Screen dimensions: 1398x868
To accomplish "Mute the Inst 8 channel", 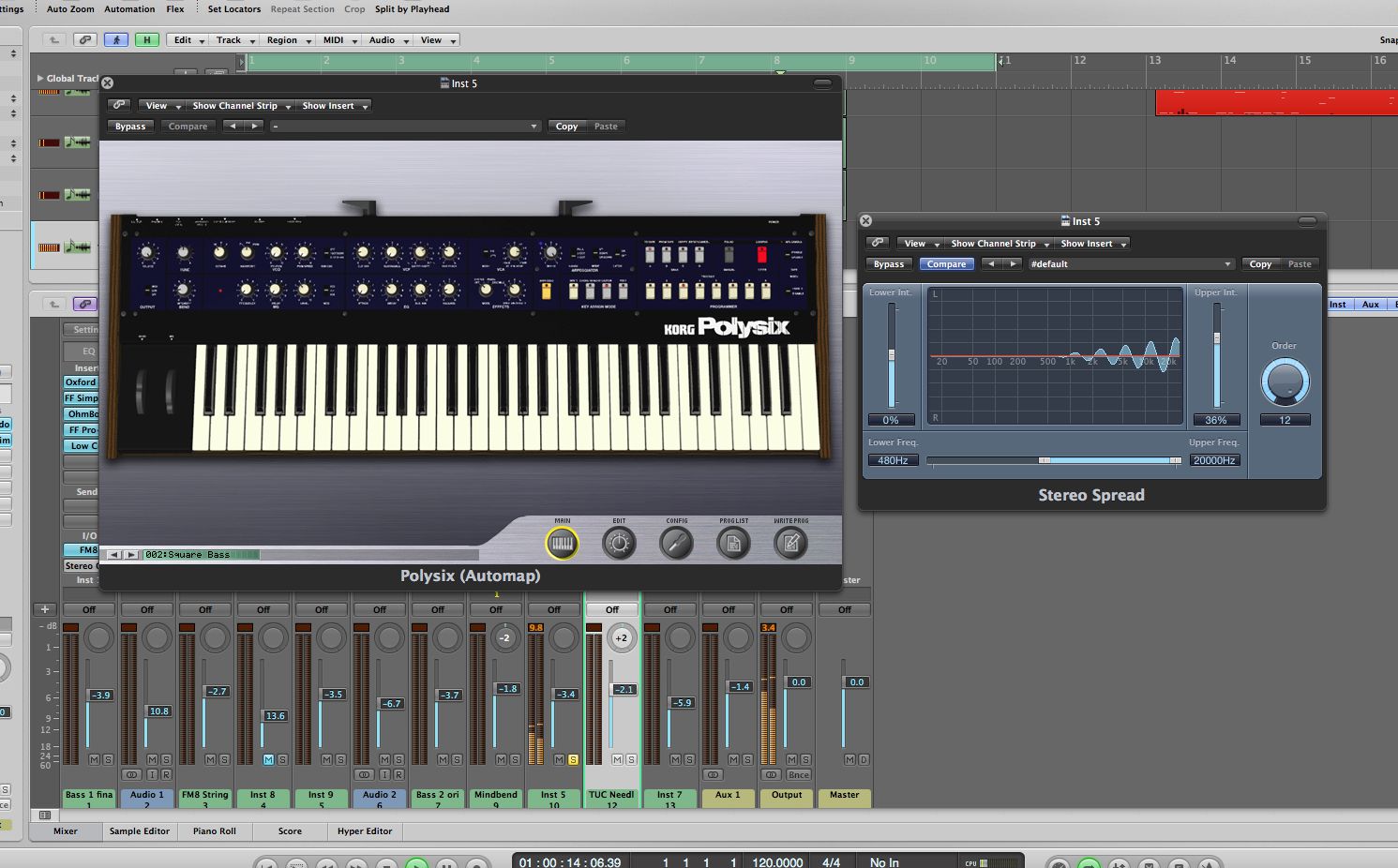I will [x=268, y=759].
